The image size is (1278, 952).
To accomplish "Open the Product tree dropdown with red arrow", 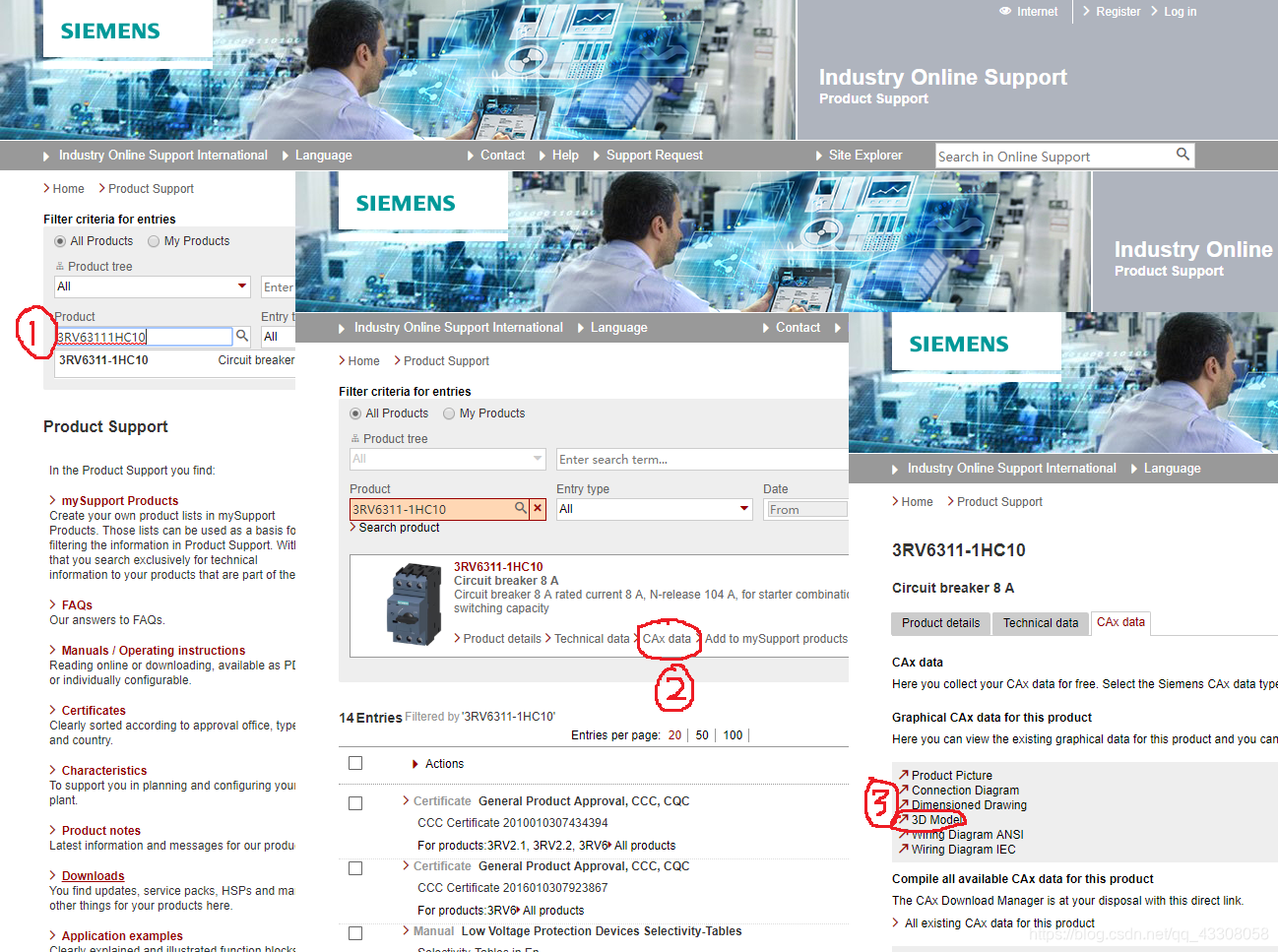I will point(242,286).
